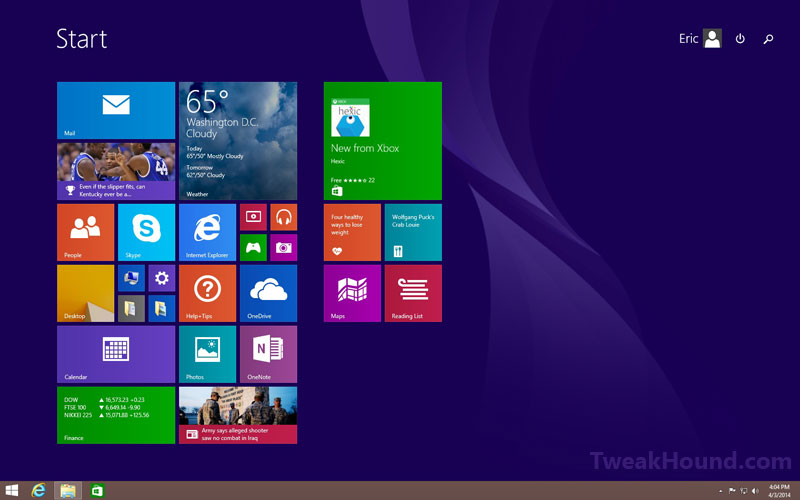Screen dimensions: 800x500
Task: Open the Reading List tile
Action: [x=413, y=293]
